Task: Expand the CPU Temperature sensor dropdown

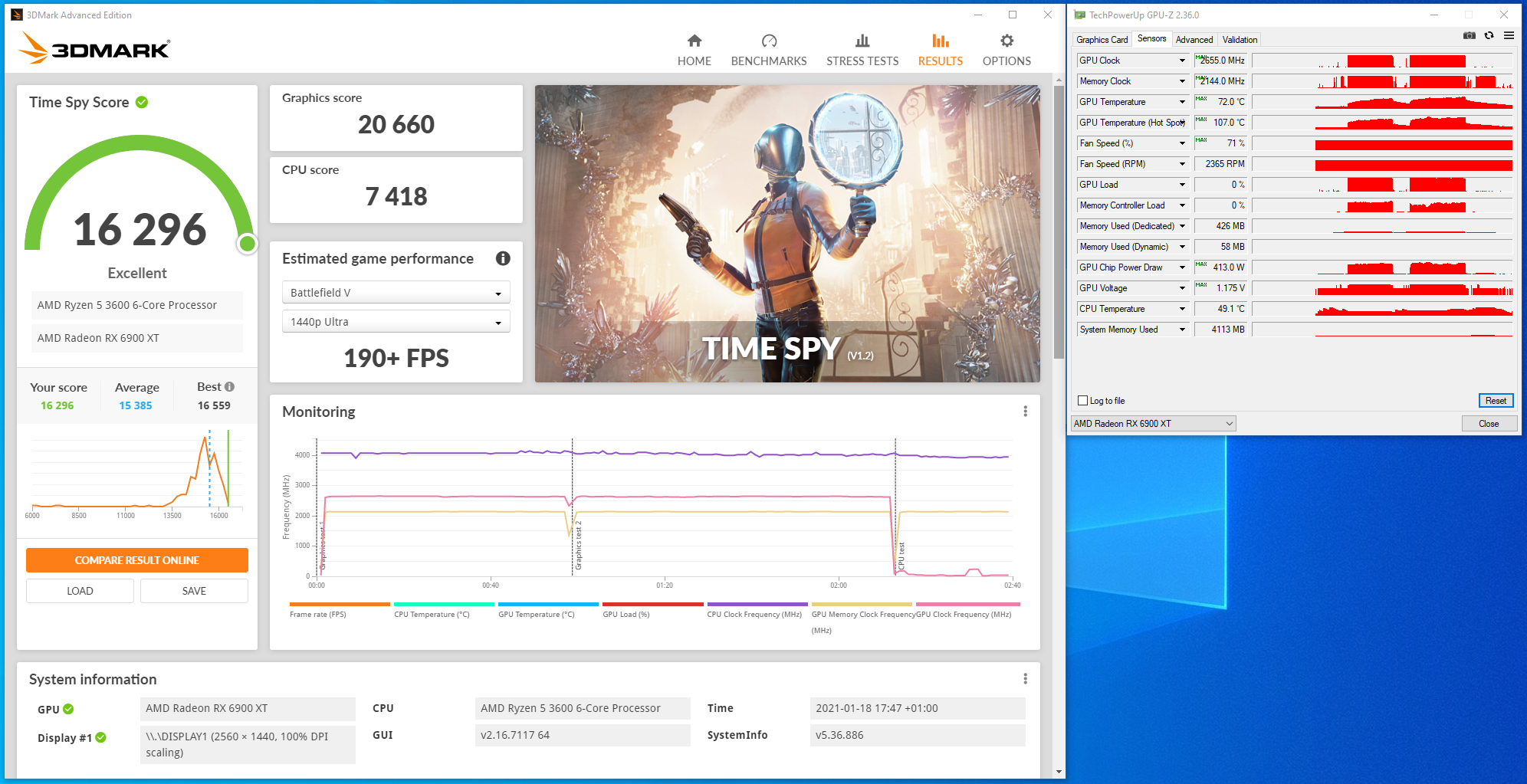Action: point(1182,309)
